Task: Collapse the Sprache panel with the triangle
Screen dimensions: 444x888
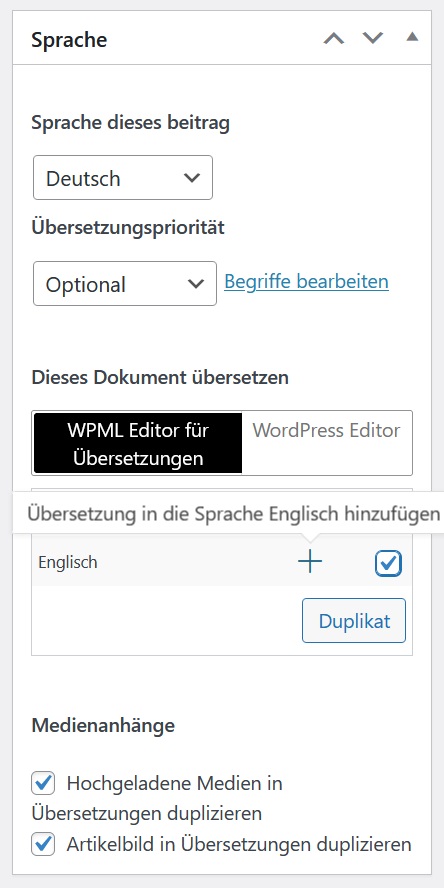Action: (412, 37)
